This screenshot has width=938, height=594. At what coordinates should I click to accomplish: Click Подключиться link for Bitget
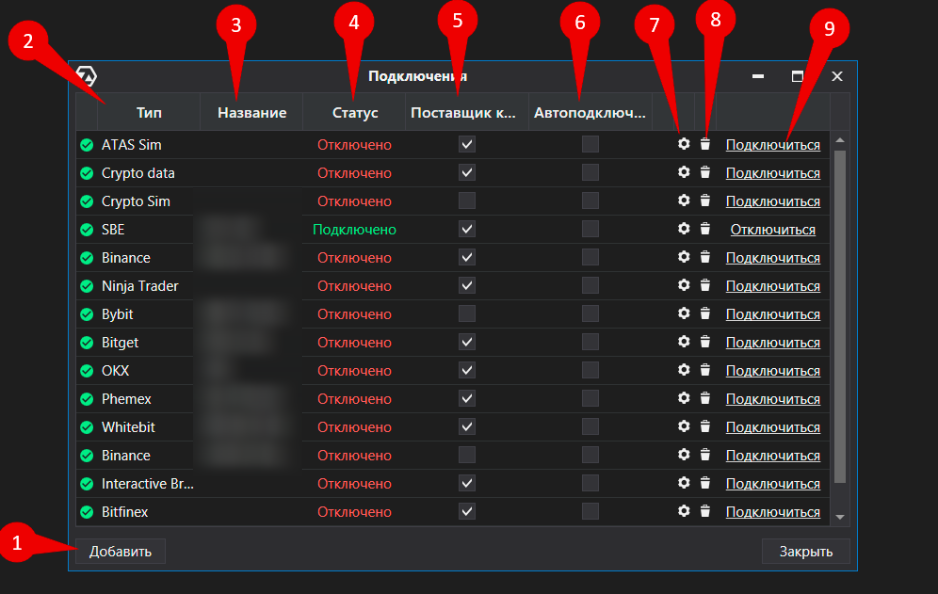click(773, 342)
